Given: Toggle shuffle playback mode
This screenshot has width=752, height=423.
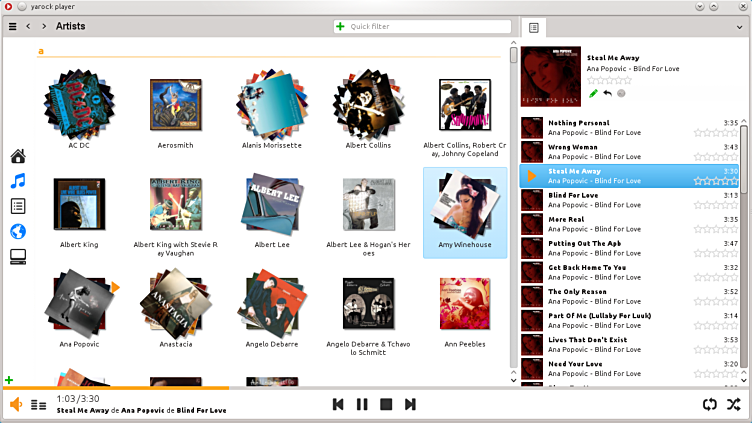Looking at the screenshot, I should click(x=733, y=404).
